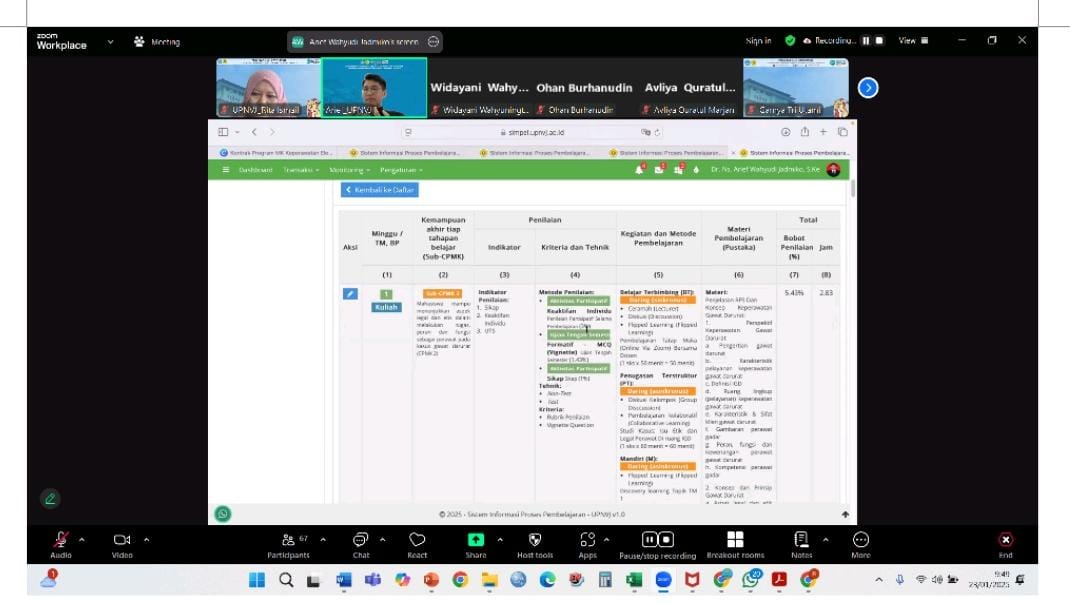The image size is (1080, 604).
Task: Expand video options arrow next to Video
Action: pyautogui.click(x=146, y=540)
